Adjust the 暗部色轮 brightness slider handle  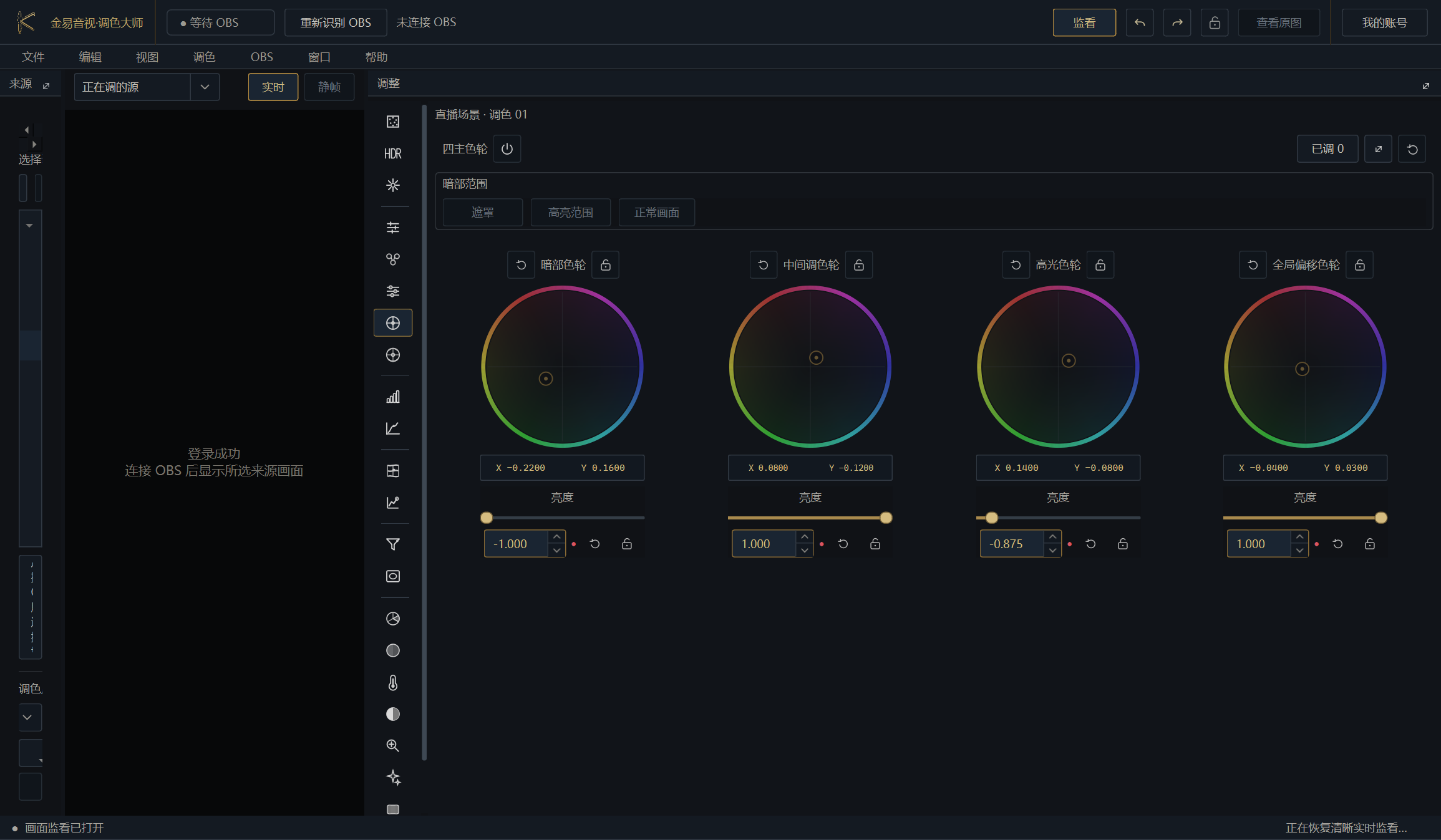[x=487, y=518]
